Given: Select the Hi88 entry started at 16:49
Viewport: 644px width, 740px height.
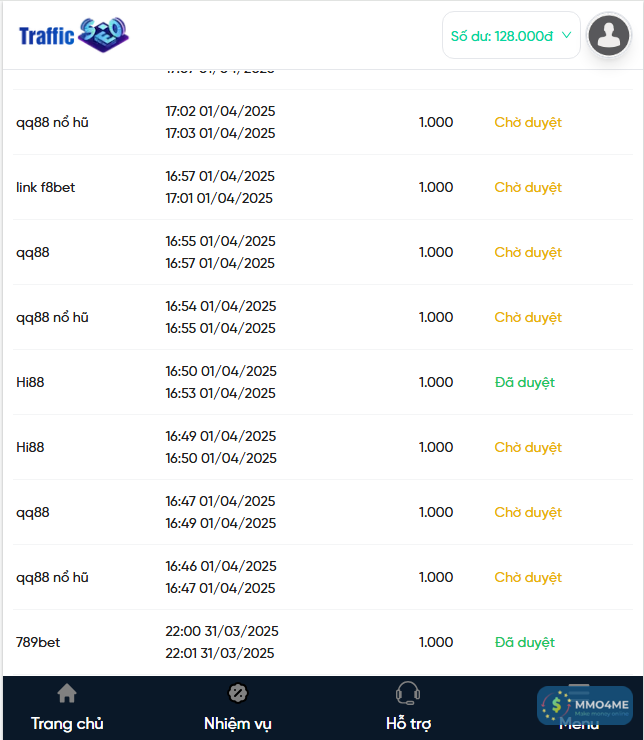Looking at the screenshot, I should (x=31, y=448).
